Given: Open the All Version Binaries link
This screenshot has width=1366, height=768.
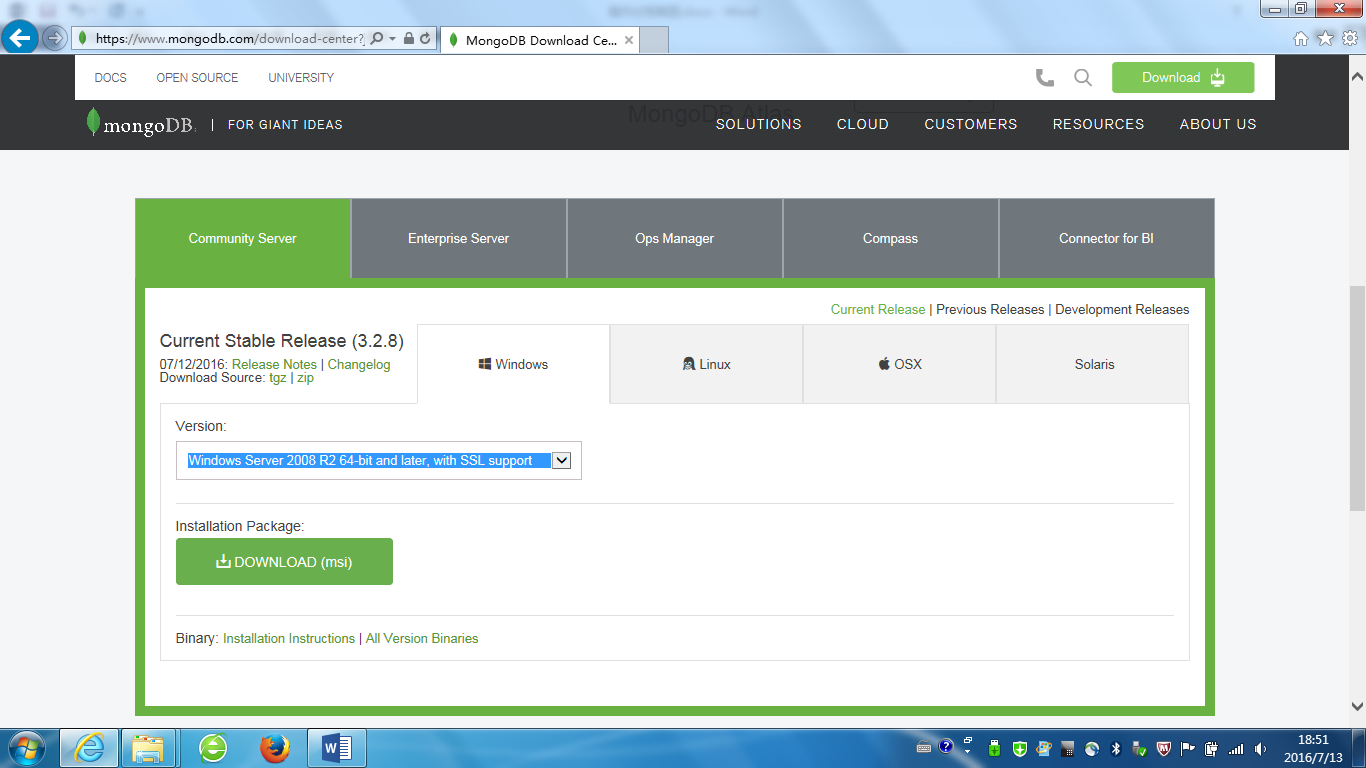Looking at the screenshot, I should [x=422, y=638].
